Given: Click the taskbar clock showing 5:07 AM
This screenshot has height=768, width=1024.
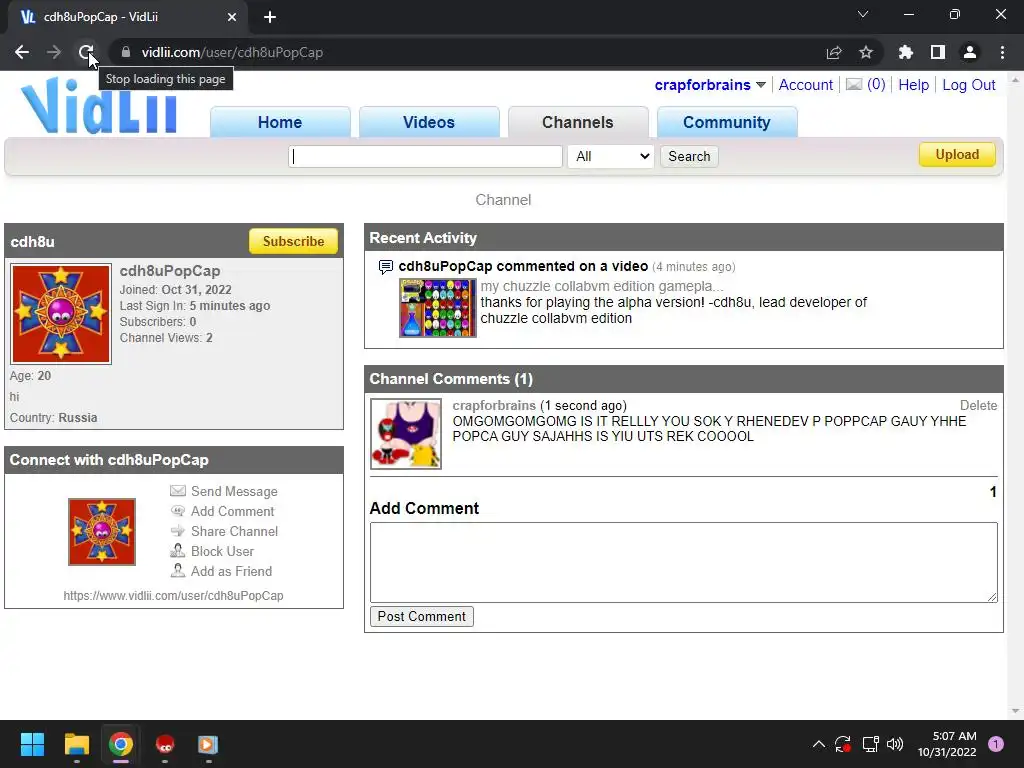Looking at the screenshot, I should point(947,744).
